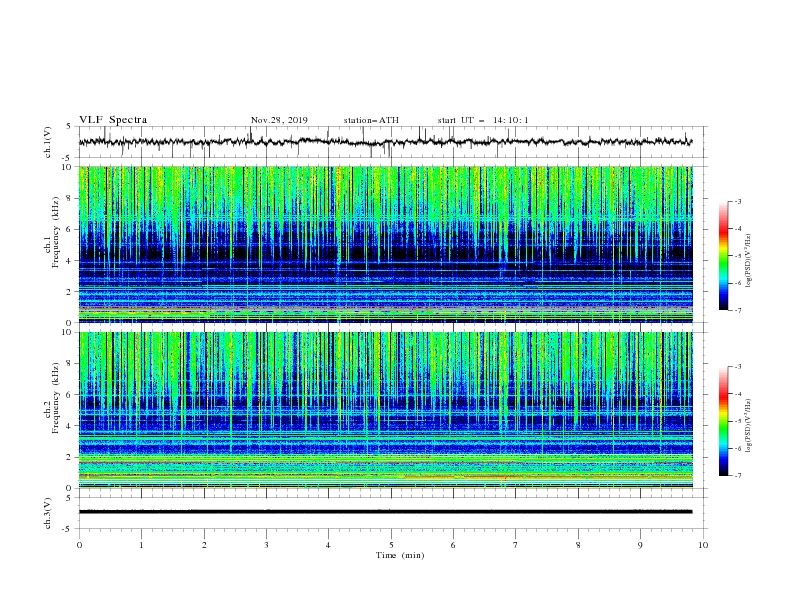Click the "VLF Spectra" plot title
The width and height of the screenshot is (792, 612).
tap(113, 120)
